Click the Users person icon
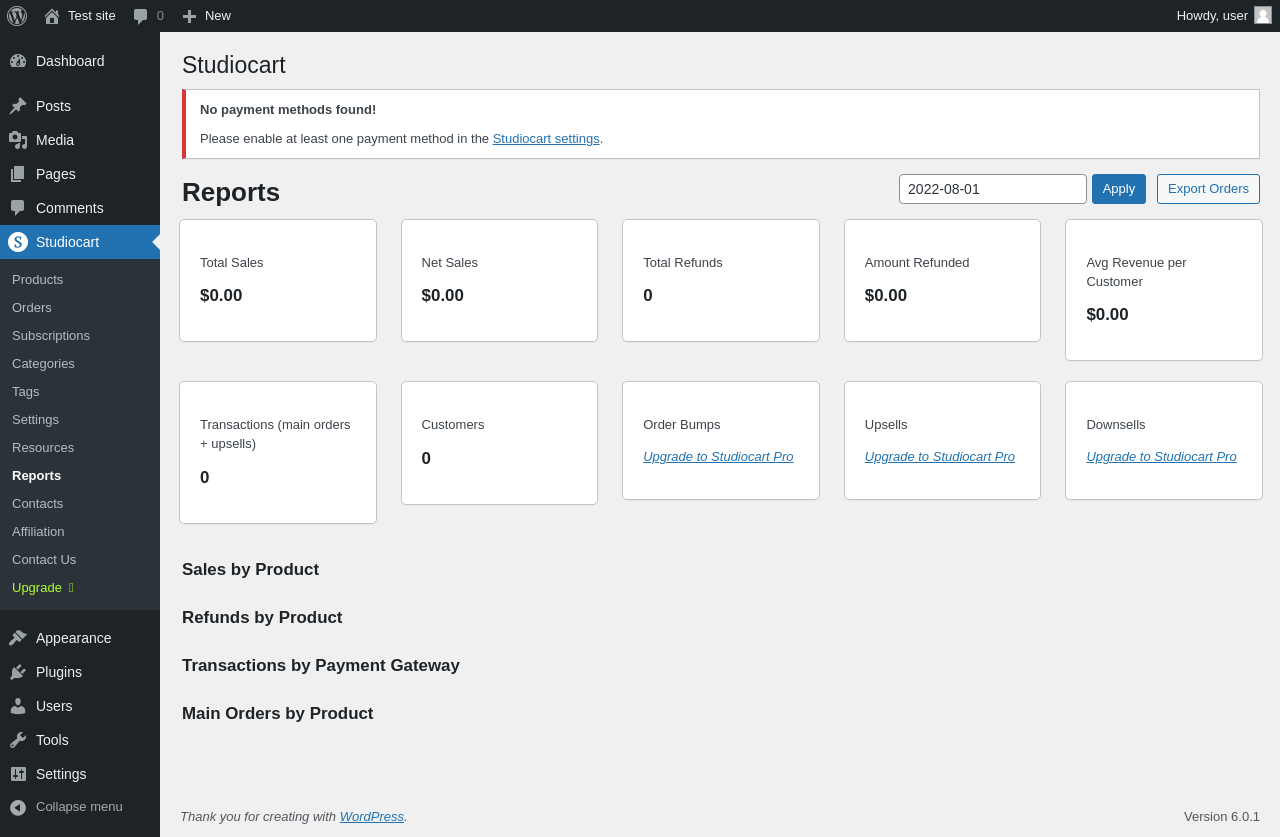 (x=18, y=706)
